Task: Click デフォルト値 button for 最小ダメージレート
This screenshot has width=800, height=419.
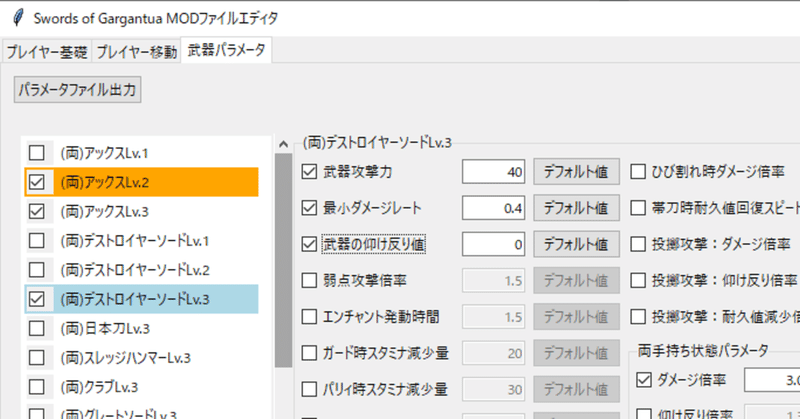Action: click(x=577, y=208)
